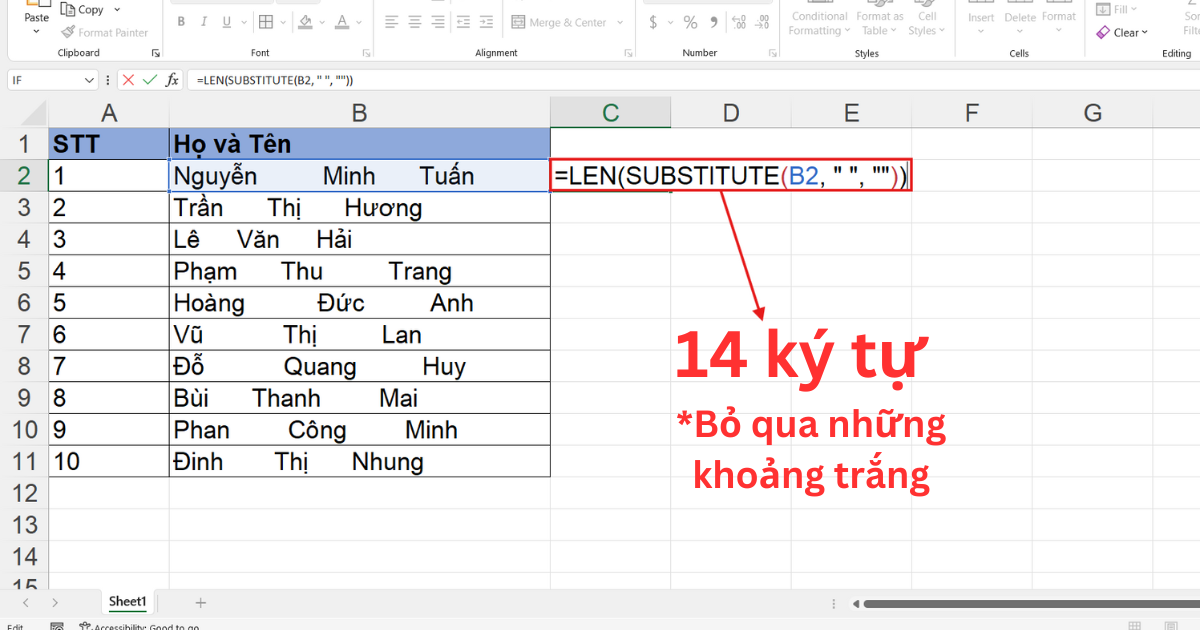Open the Conditional Formatting menu

click(x=819, y=20)
